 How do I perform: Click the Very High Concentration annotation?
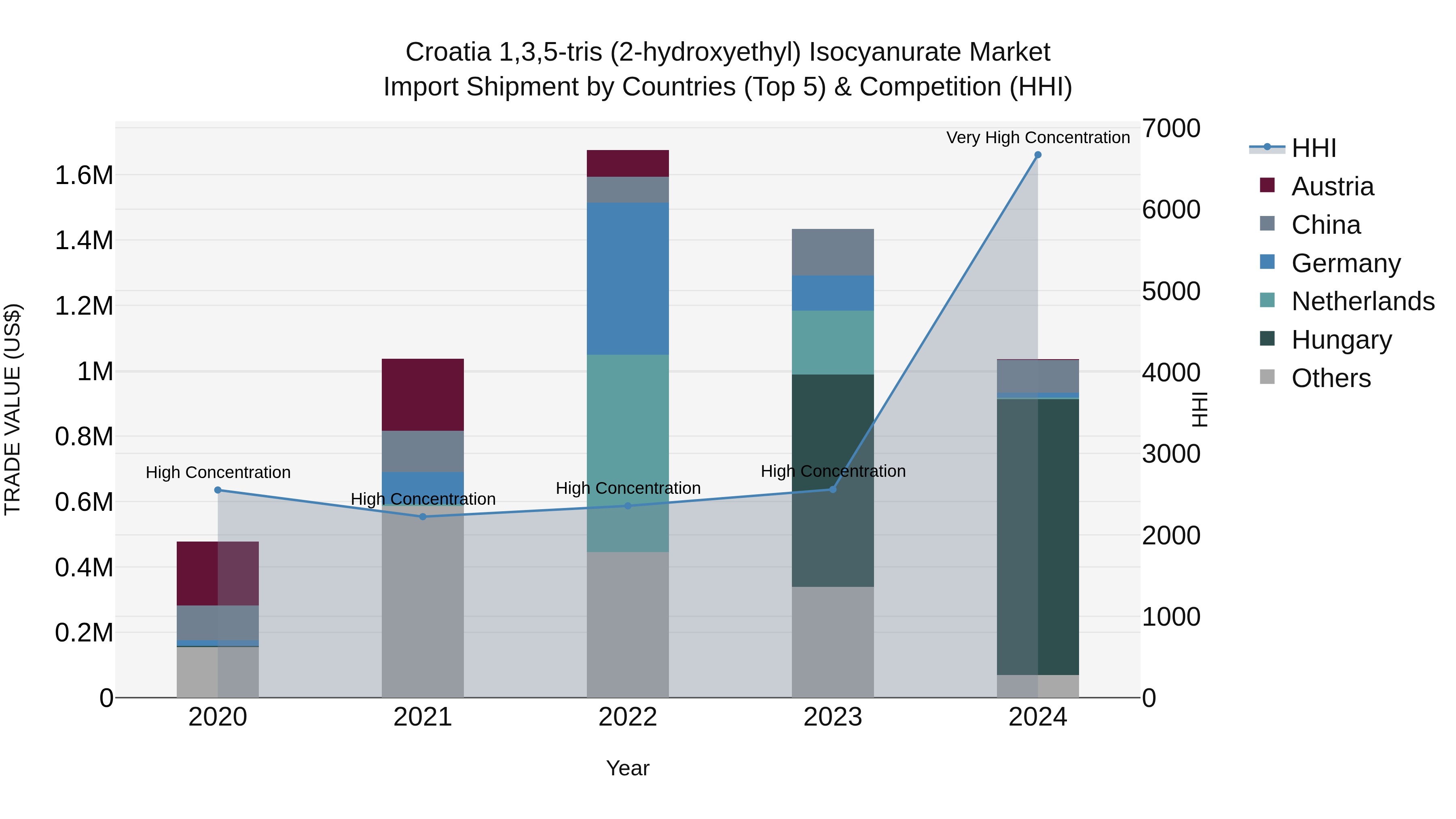1038,138
